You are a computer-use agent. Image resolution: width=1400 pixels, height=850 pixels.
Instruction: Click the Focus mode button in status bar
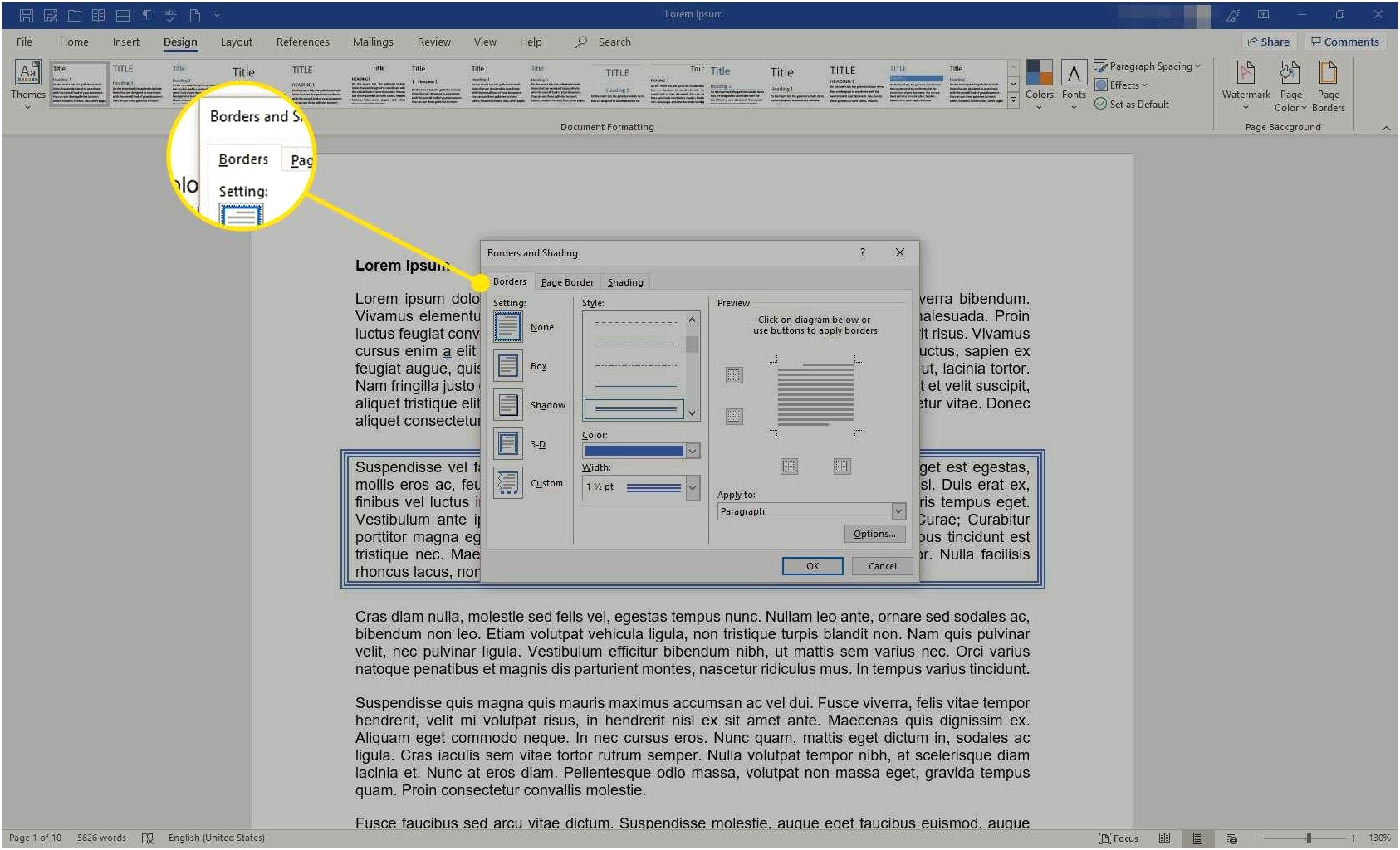(x=1119, y=838)
